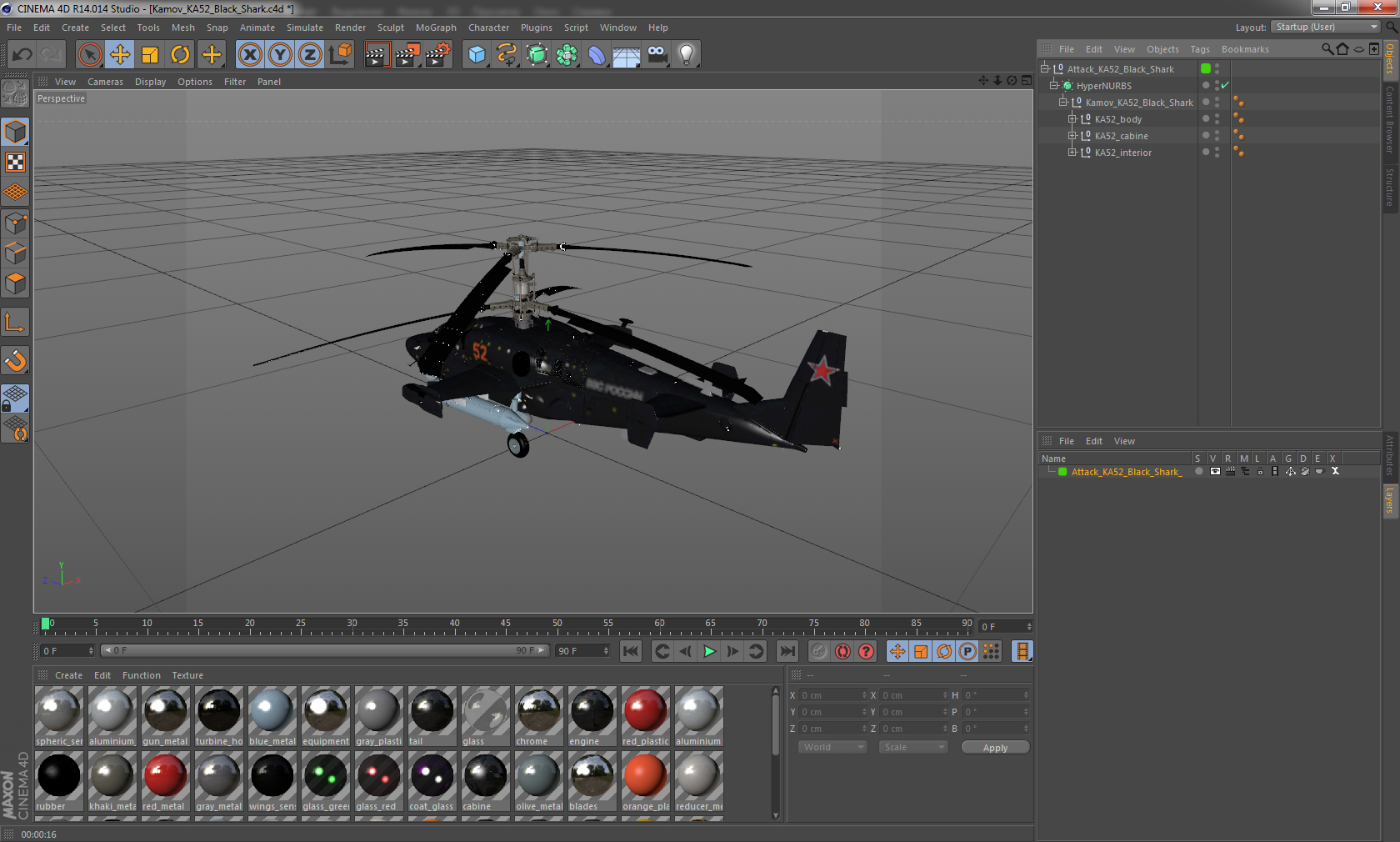Click Apply in coordinates panel
Image resolution: width=1400 pixels, height=842 pixels.
click(x=995, y=748)
